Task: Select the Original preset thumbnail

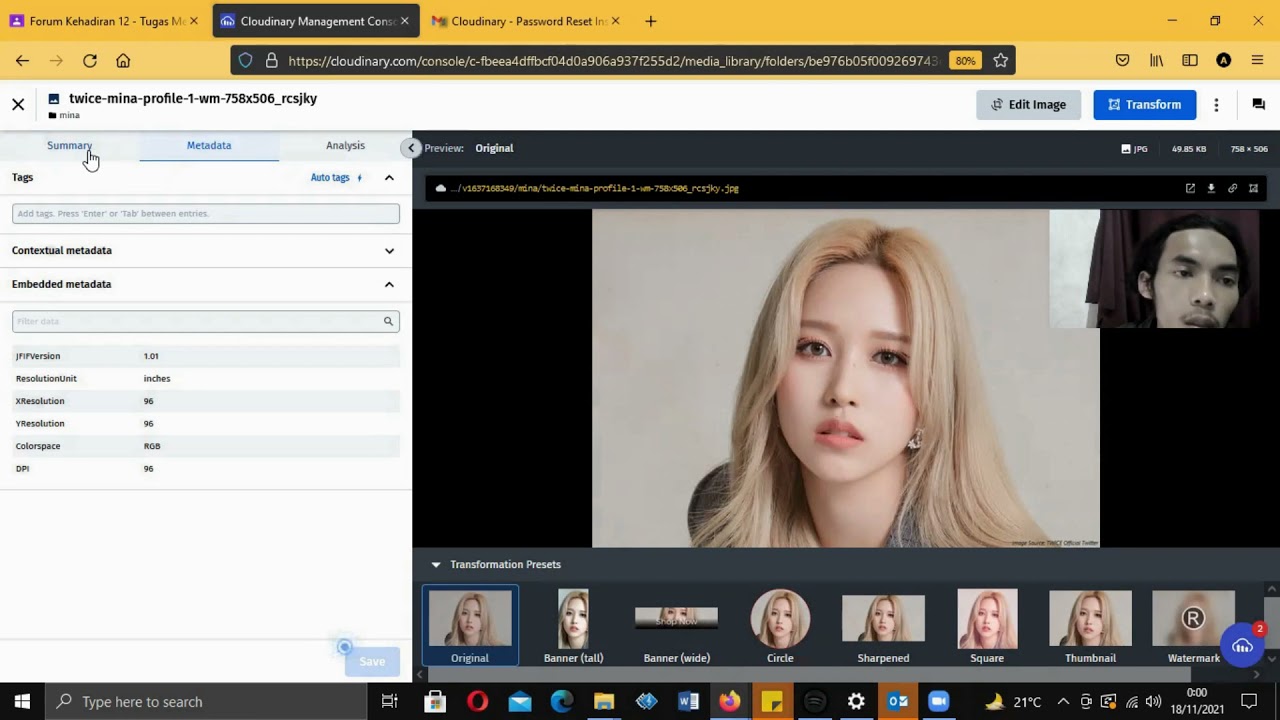Action: pos(470,626)
